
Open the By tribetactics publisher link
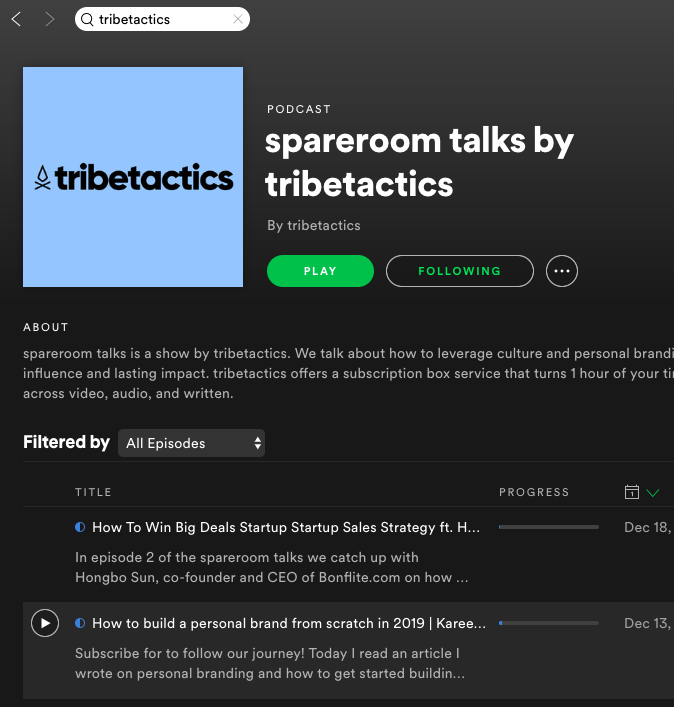coord(314,225)
